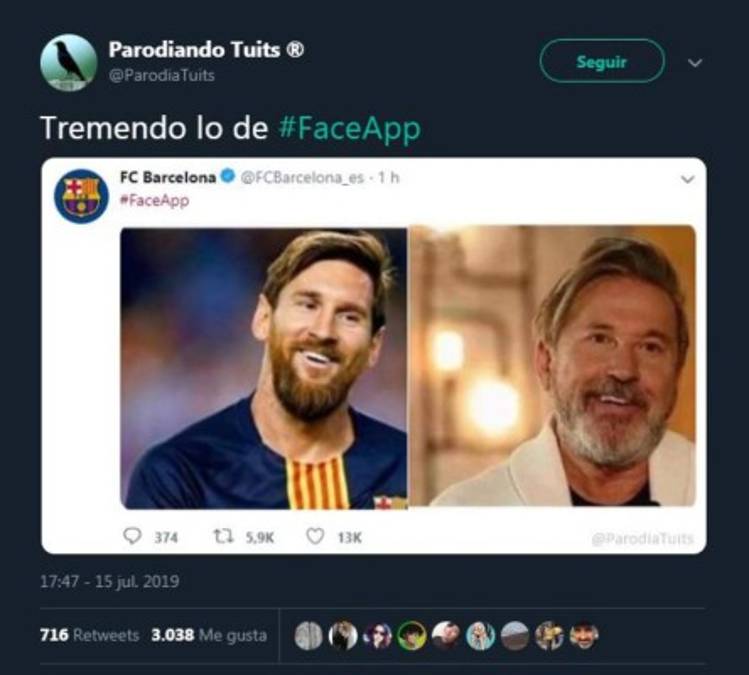
Task: View the 3.038 Me gusta list
Action: [x=207, y=636]
